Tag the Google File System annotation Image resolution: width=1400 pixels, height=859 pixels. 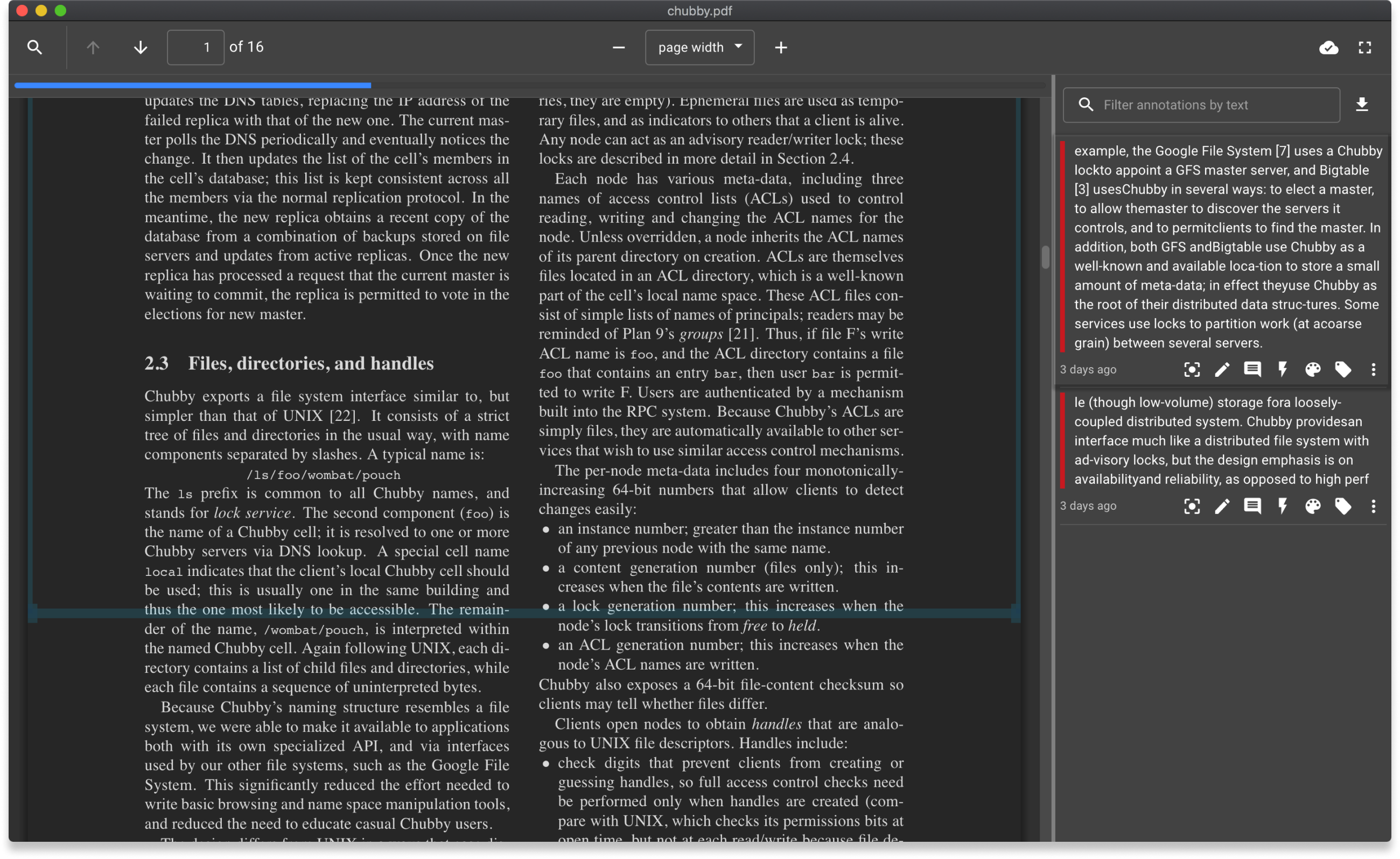pos(1342,369)
